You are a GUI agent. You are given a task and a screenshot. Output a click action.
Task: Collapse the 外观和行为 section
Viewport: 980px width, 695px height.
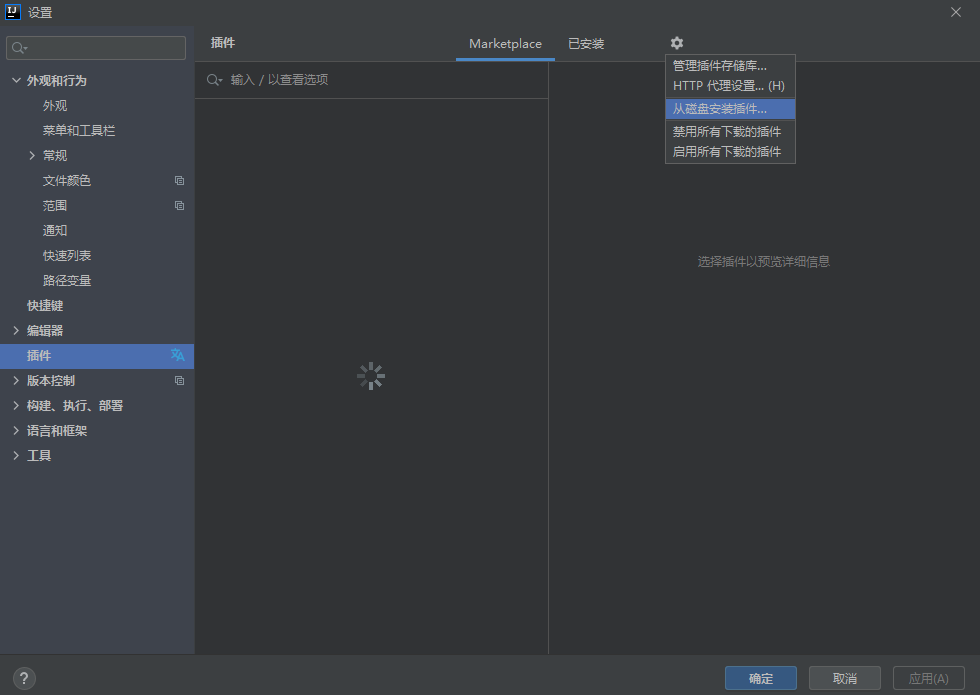16,80
